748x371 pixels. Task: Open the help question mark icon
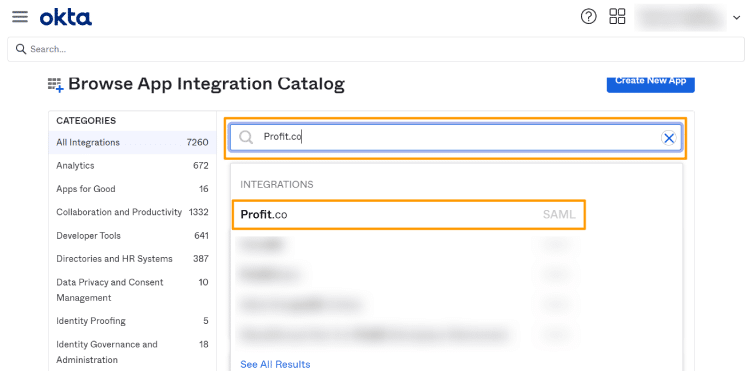click(x=589, y=17)
